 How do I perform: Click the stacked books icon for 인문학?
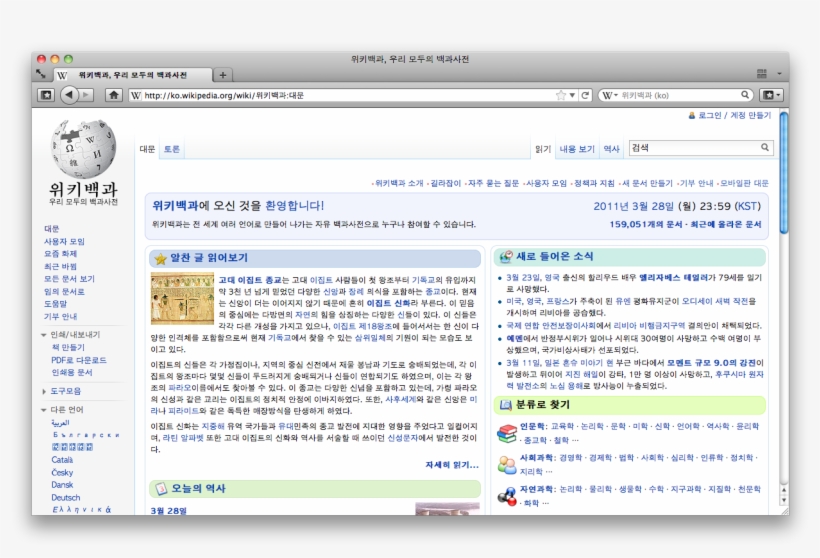pos(507,434)
